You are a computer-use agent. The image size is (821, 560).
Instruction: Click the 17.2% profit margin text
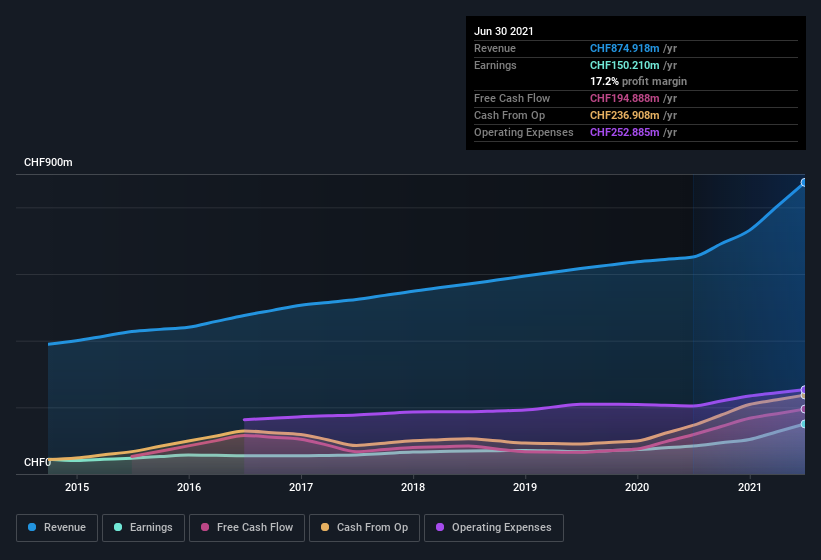(638, 81)
